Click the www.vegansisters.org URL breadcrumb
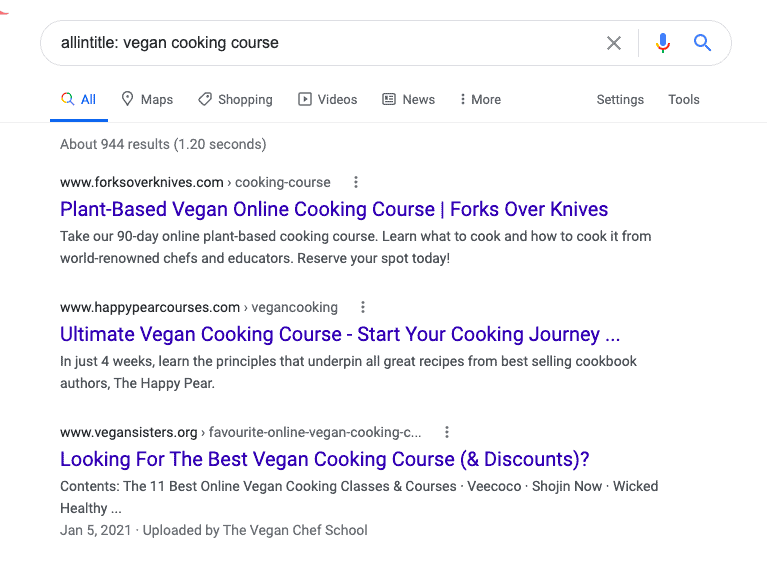Image resolution: width=767 pixels, height=574 pixels. [x=129, y=432]
